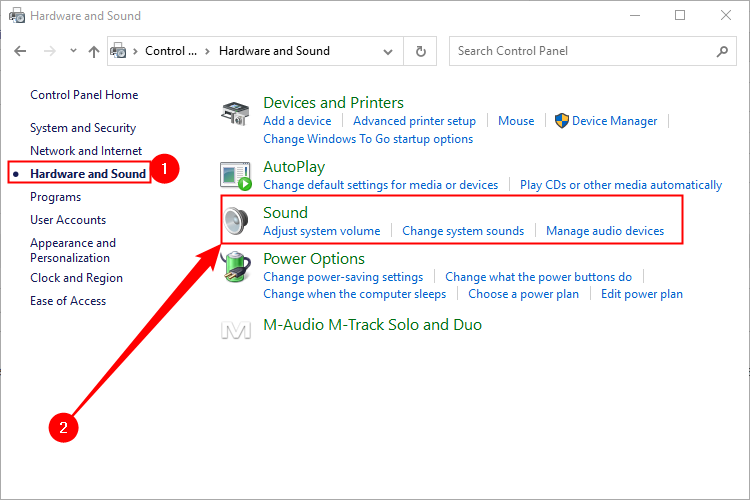Click the Sound speaker icon

click(x=235, y=221)
